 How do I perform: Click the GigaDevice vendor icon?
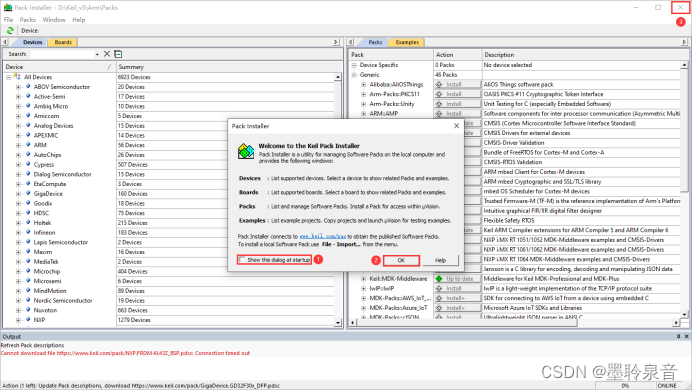point(28,194)
